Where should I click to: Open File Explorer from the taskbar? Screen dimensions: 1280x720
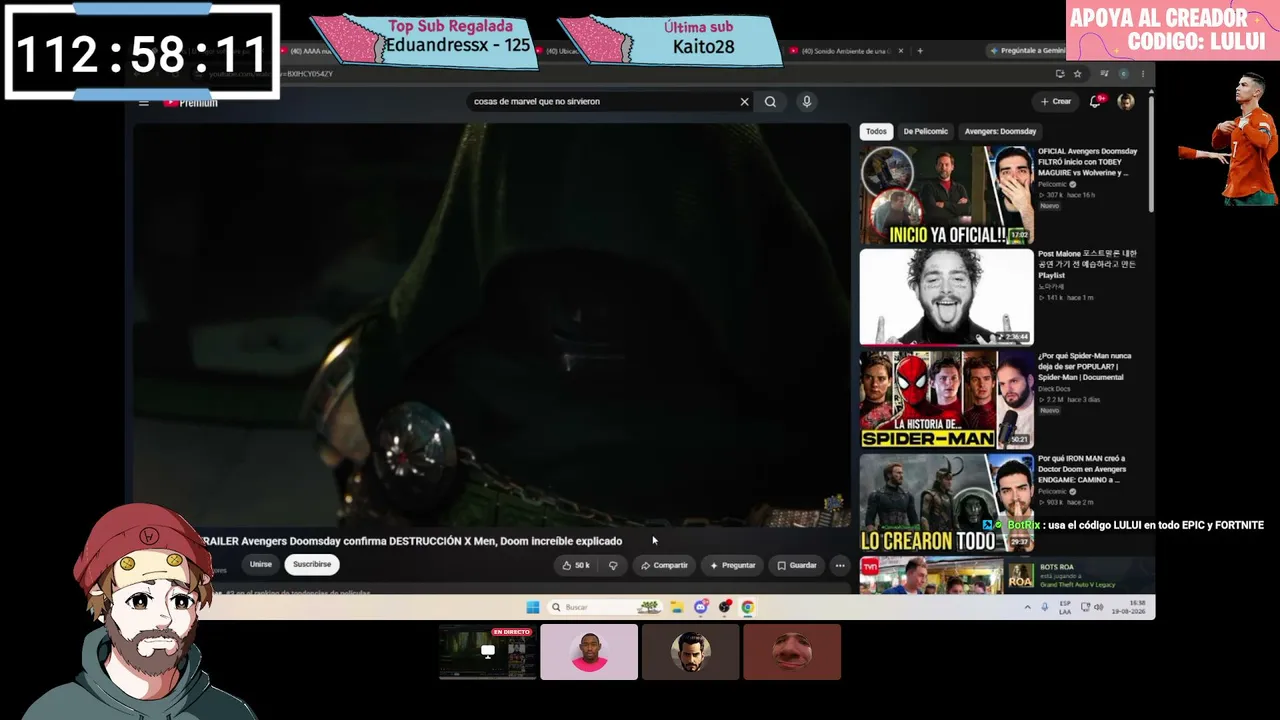(x=677, y=607)
